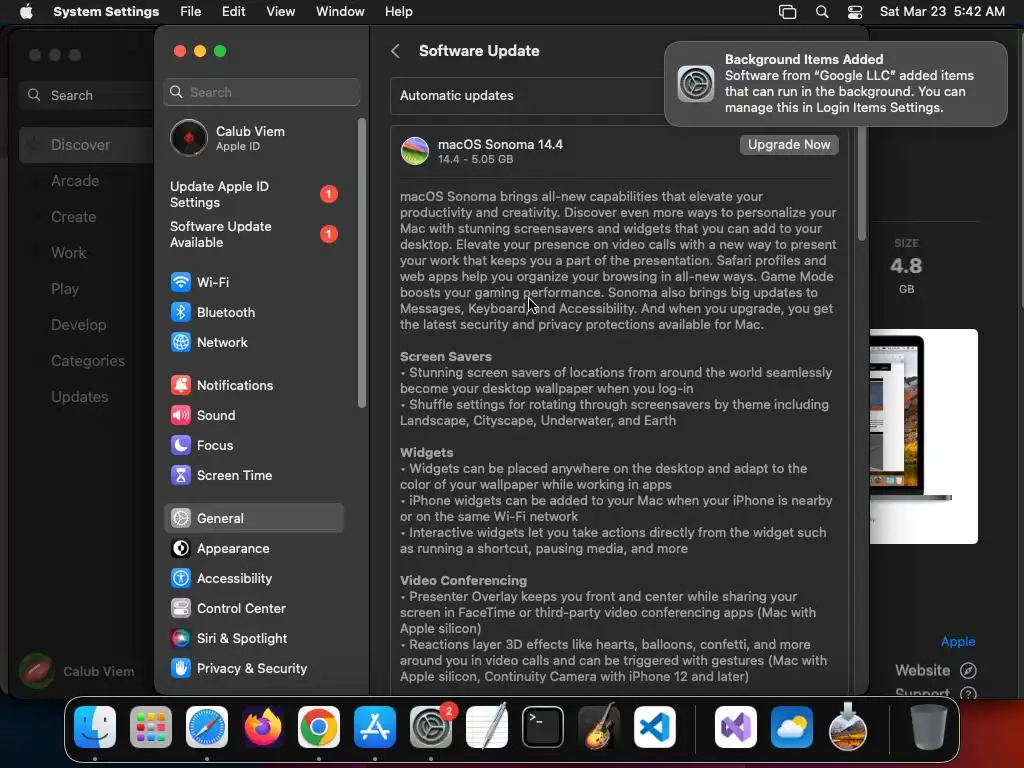1024x768 pixels.
Task: Select Create in App Store sidebar
Action: [x=73, y=217]
